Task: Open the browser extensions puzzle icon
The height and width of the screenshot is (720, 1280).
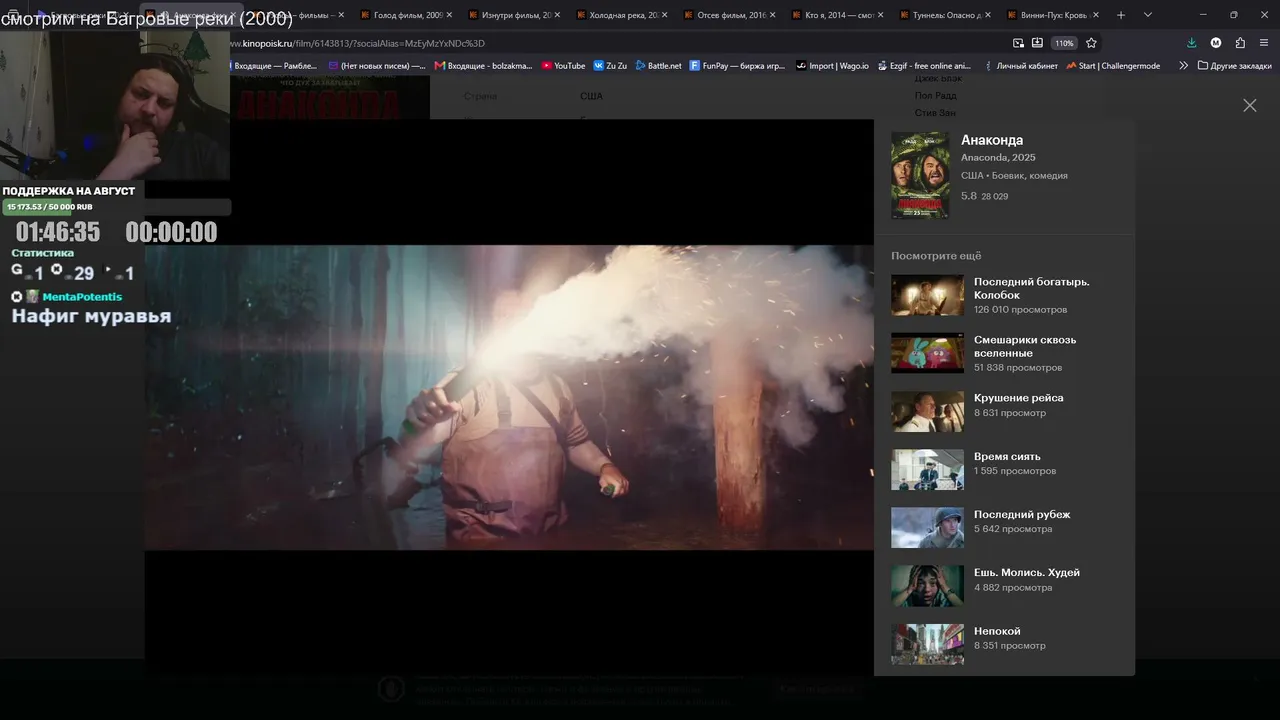Action: (1240, 43)
